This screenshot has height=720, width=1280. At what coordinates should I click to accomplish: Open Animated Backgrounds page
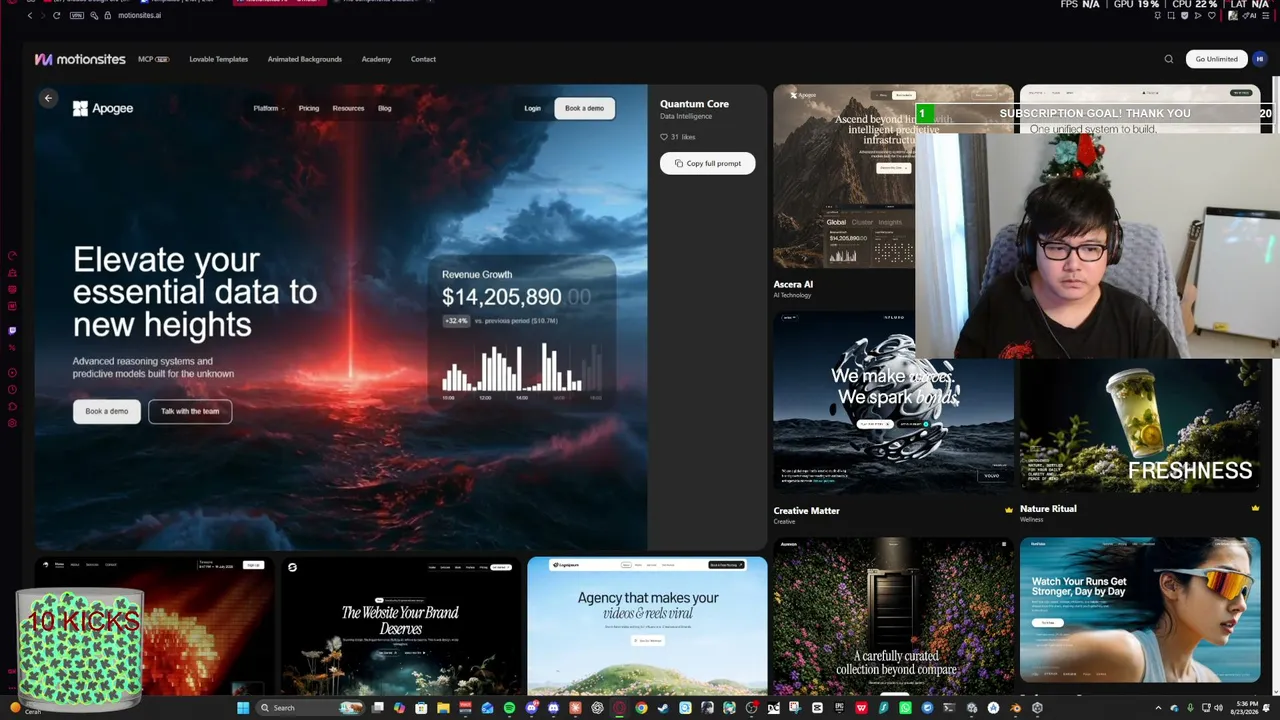(x=305, y=59)
